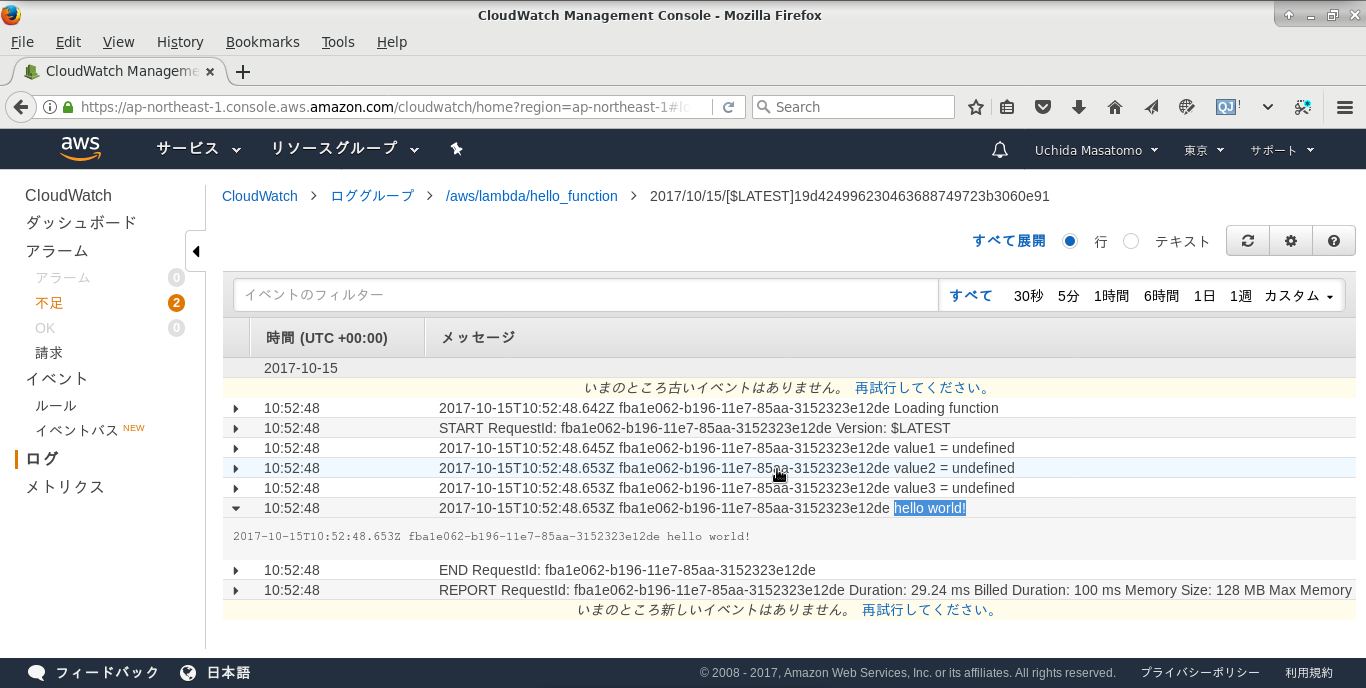Click the Pocket save icon in the address bar
Screen dimensions: 1366x688
point(1043,106)
